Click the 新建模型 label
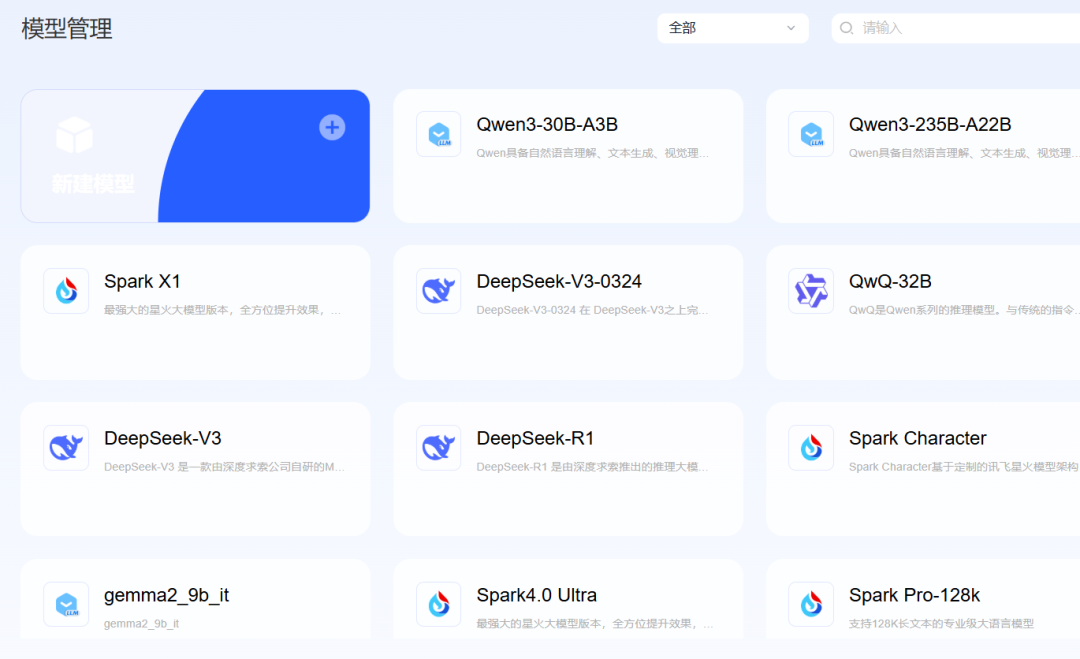Screen dimensions: 1080x659 pos(93,184)
